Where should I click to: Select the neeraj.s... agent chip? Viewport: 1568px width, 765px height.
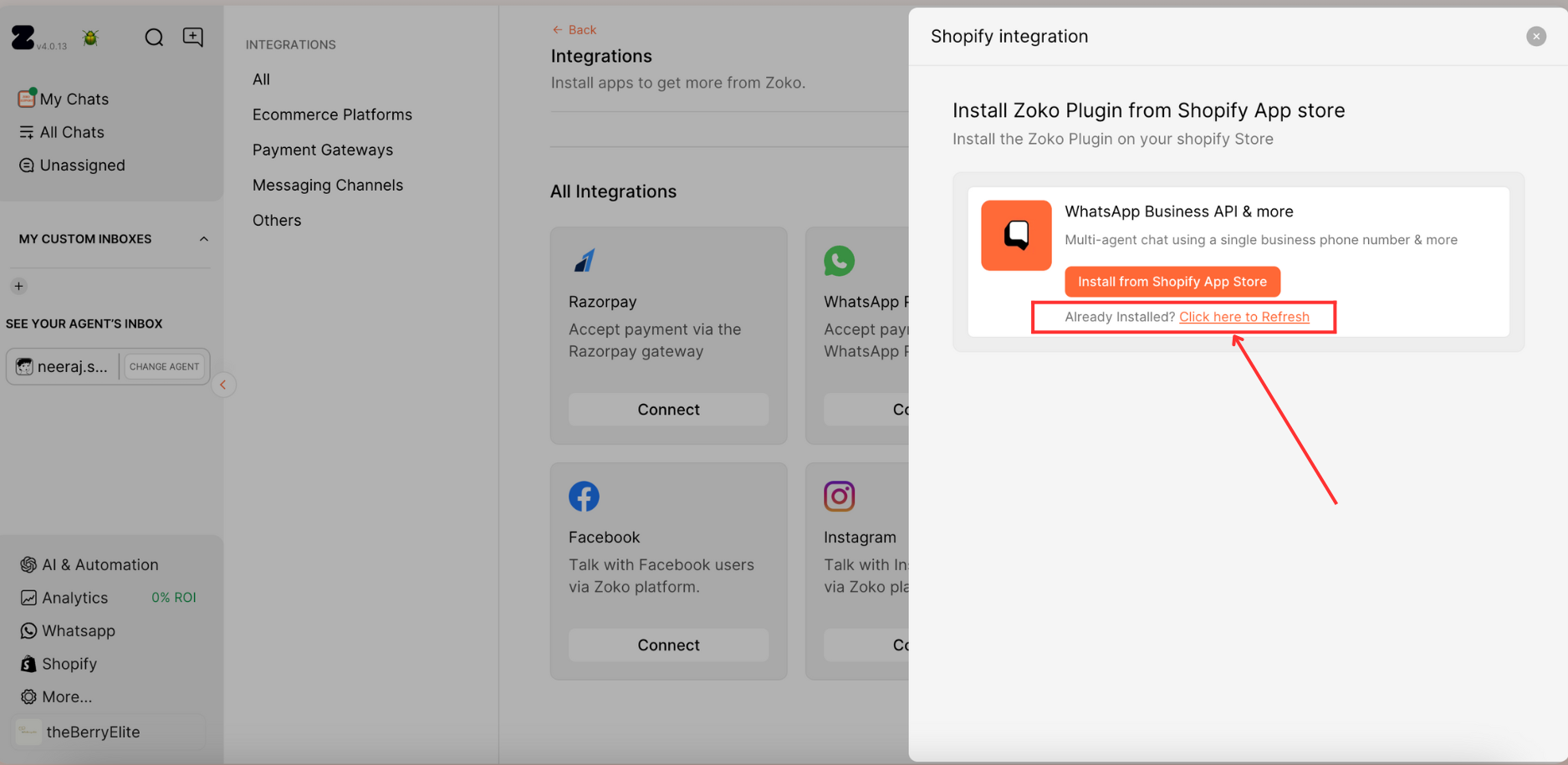[64, 366]
